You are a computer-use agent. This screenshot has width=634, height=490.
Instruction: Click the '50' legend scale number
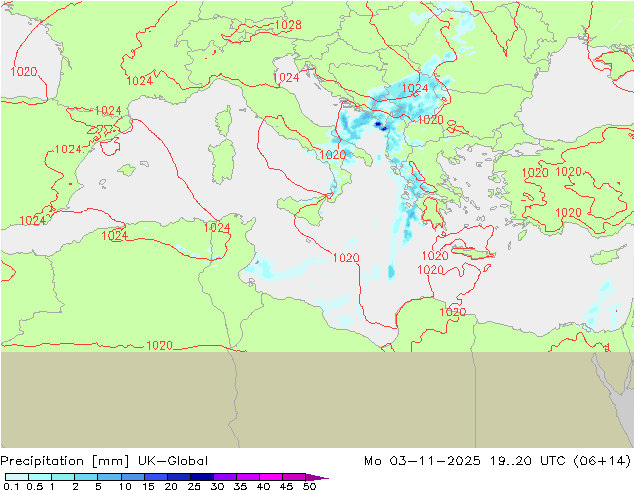(309, 486)
